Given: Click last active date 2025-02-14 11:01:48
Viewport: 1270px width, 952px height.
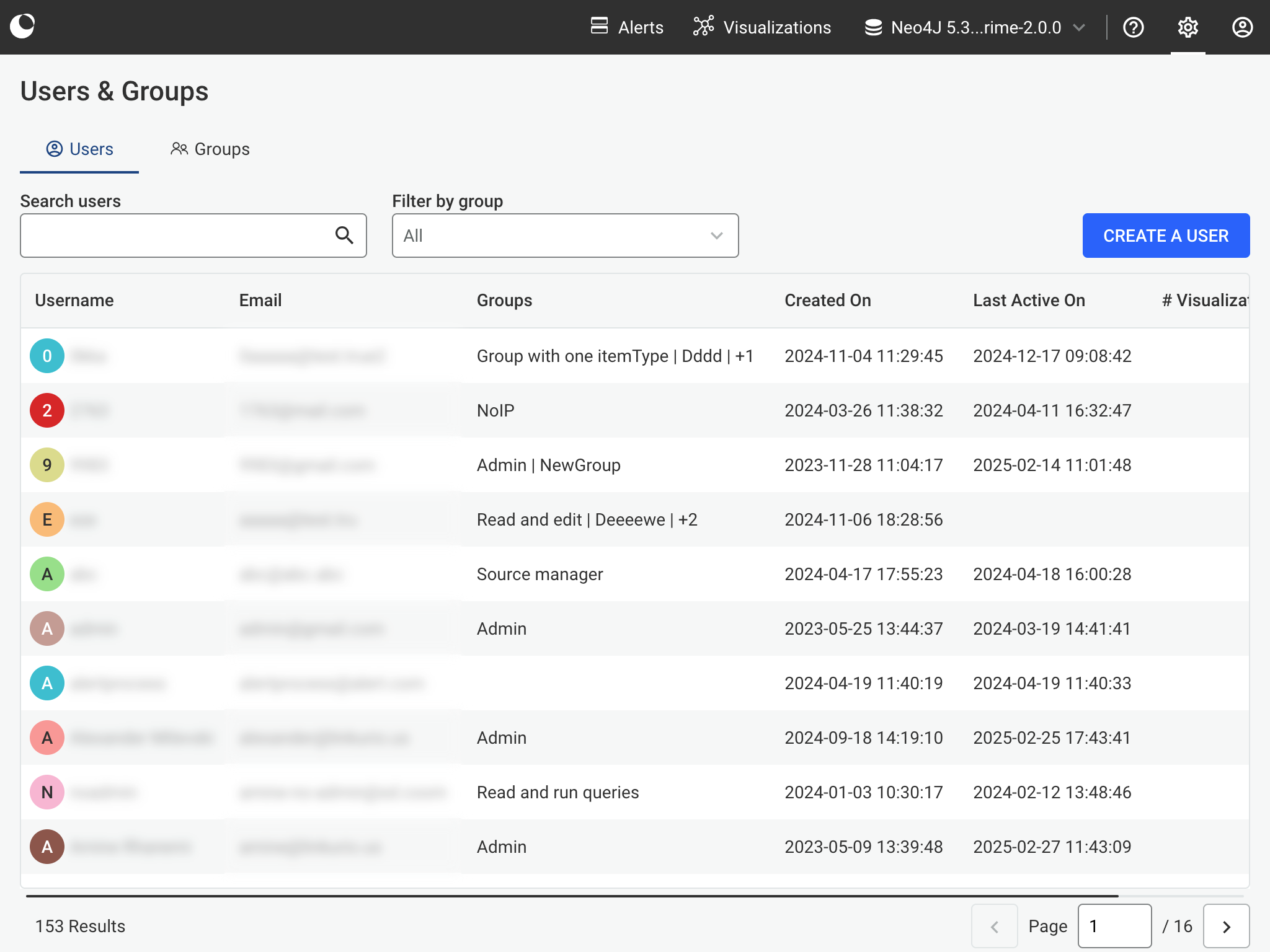Looking at the screenshot, I should pyautogui.click(x=1052, y=465).
